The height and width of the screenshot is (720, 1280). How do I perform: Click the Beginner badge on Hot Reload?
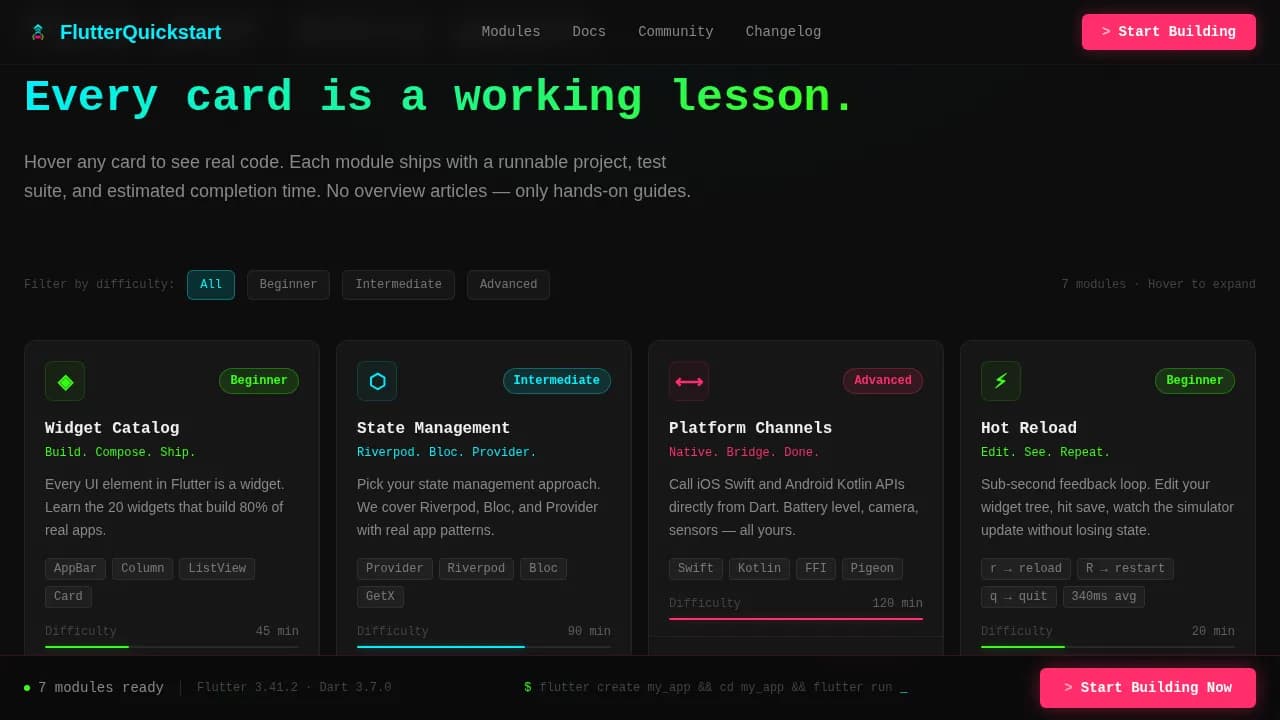tap(1195, 381)
